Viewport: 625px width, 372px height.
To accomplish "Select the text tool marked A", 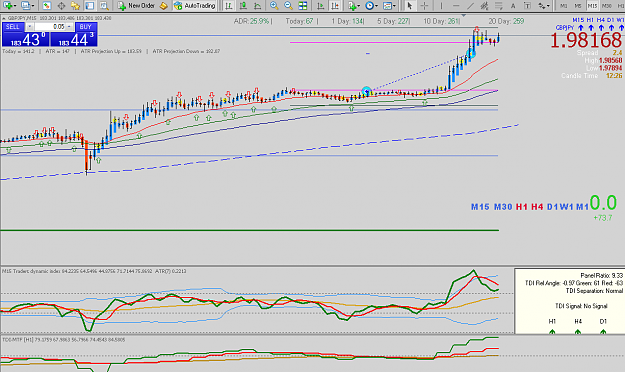I will (513, 6).
